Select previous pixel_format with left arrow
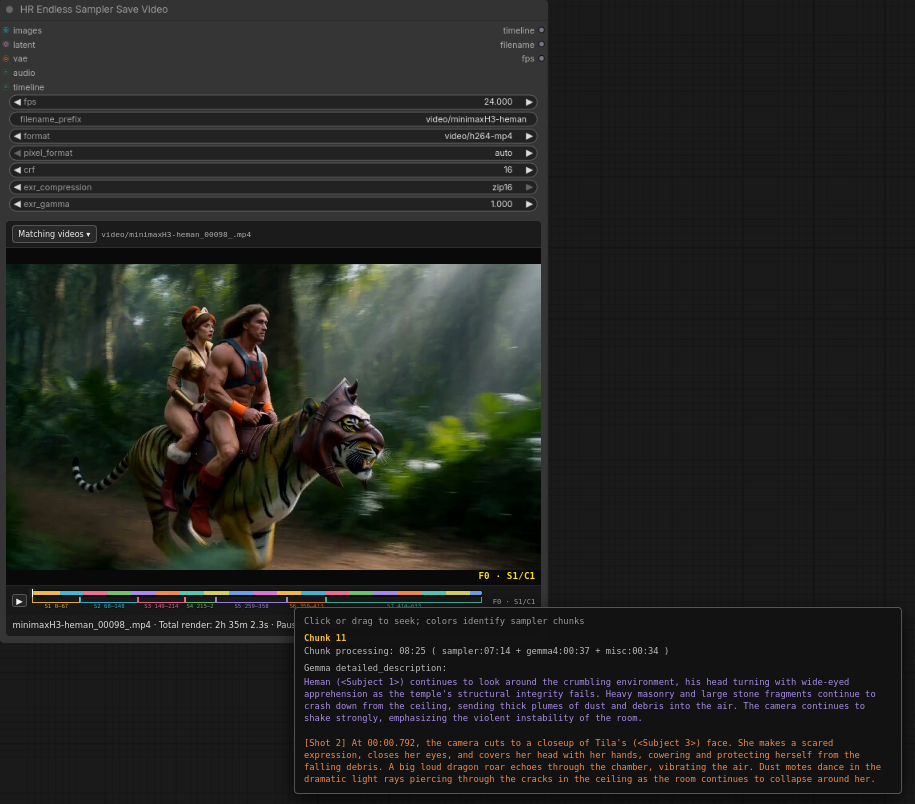Image resolution: width=915 pixels, height=804 pixels. tap(18, 153)
